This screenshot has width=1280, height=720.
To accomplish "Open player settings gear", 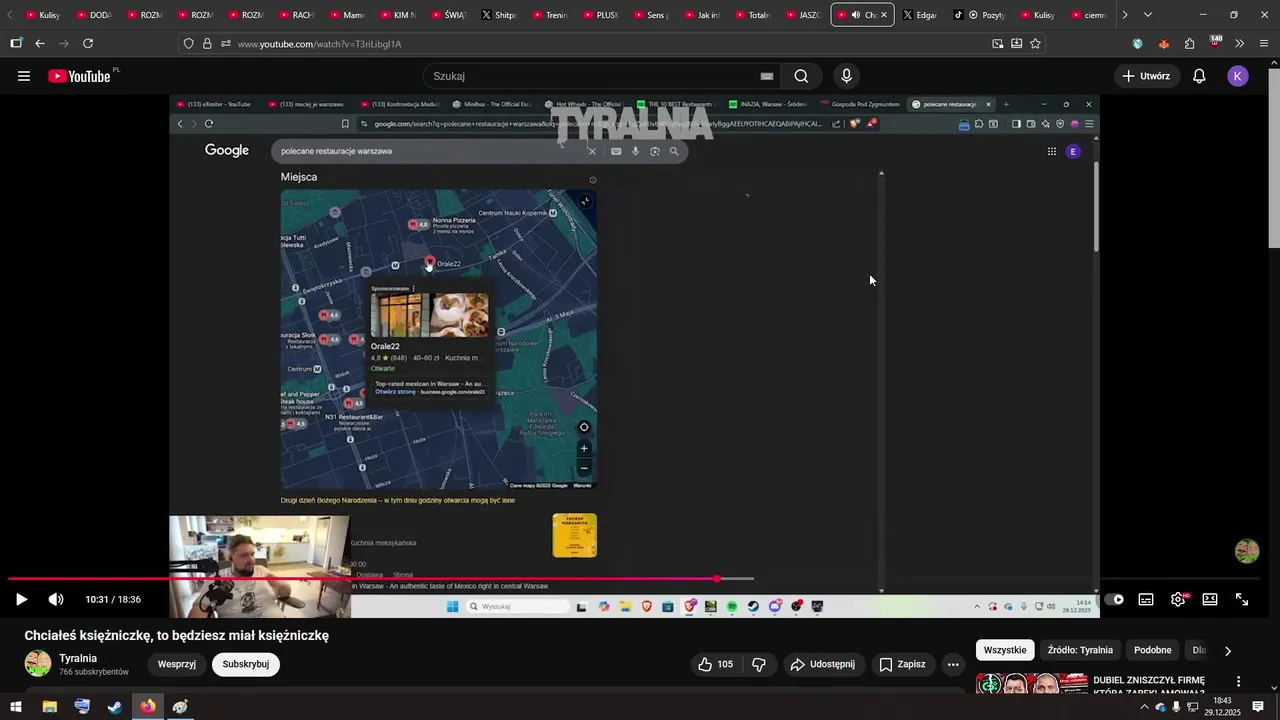I will click(x=1178, y=599).
